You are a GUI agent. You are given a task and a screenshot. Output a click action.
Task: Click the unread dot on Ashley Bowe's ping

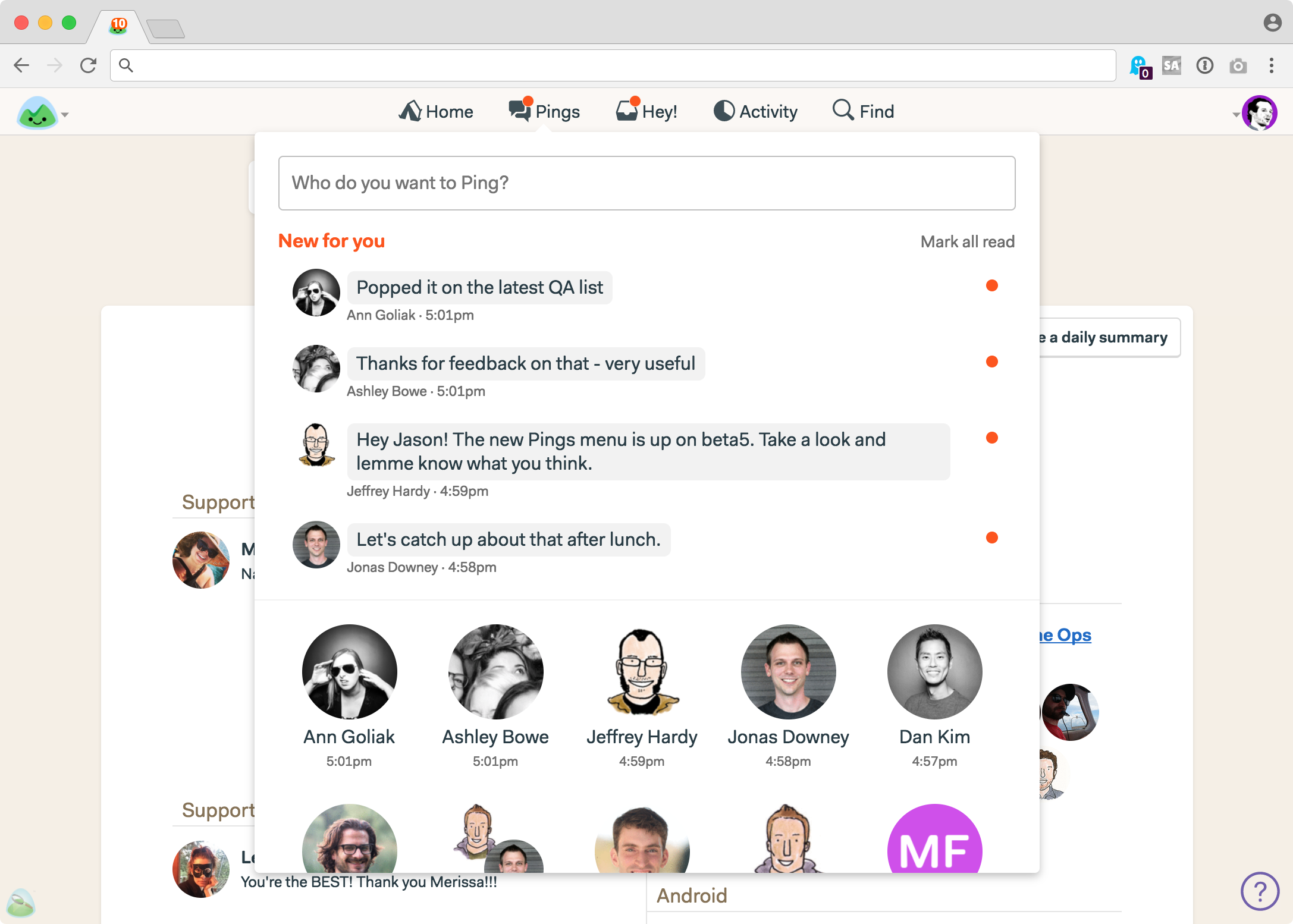(x=991, y=362)
